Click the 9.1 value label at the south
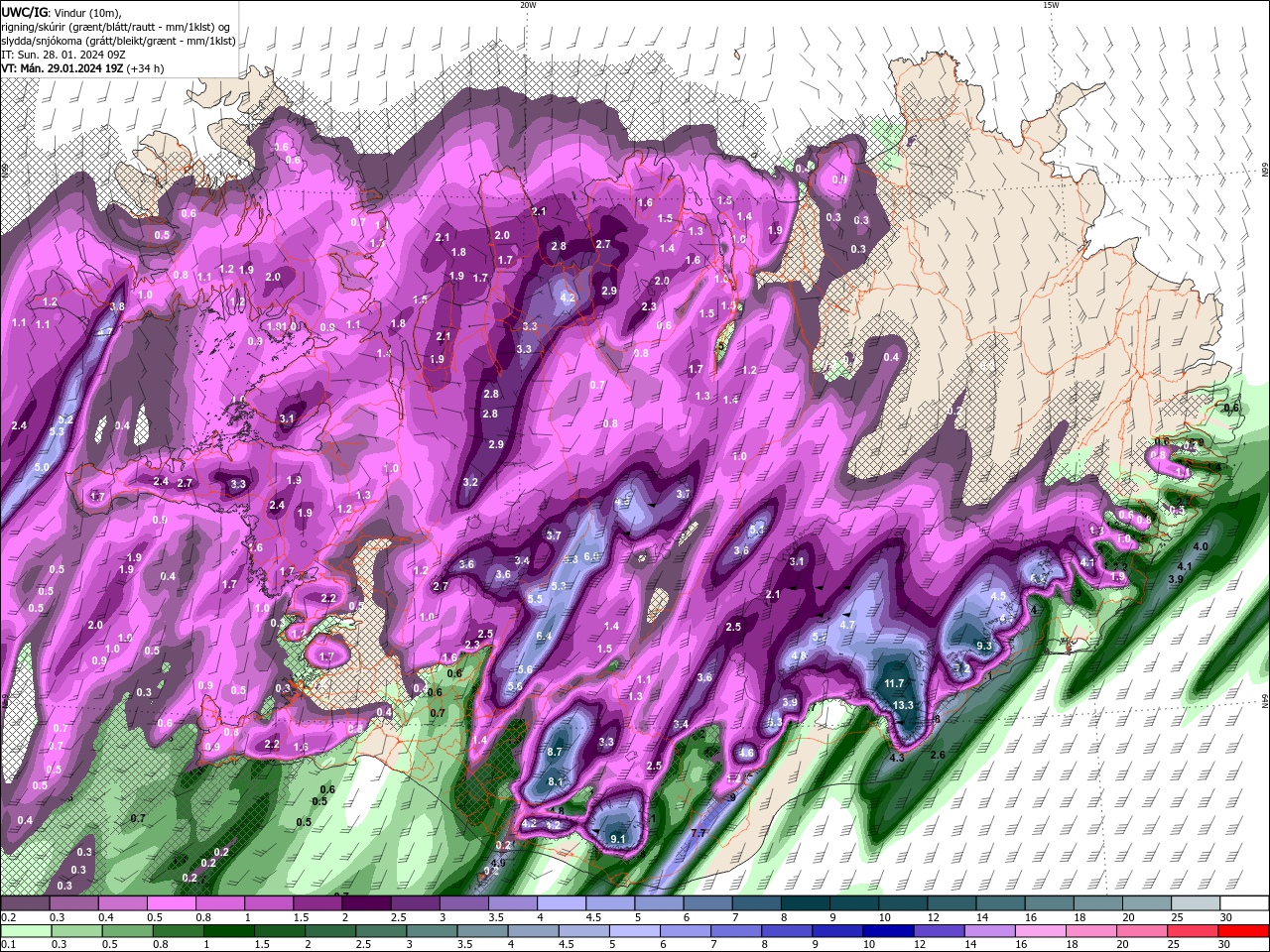 [617, 839]
